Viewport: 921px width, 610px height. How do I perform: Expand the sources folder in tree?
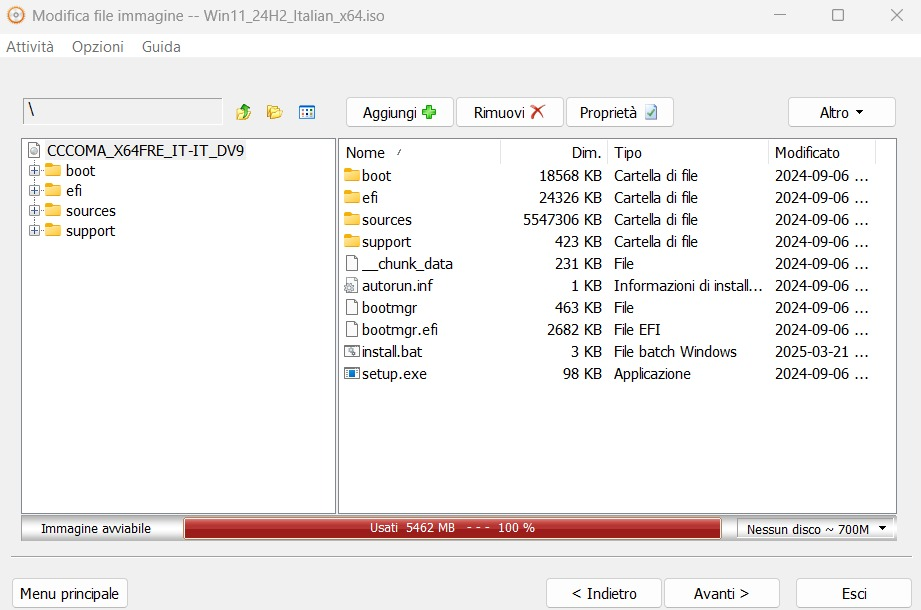(x=34, y=210)
